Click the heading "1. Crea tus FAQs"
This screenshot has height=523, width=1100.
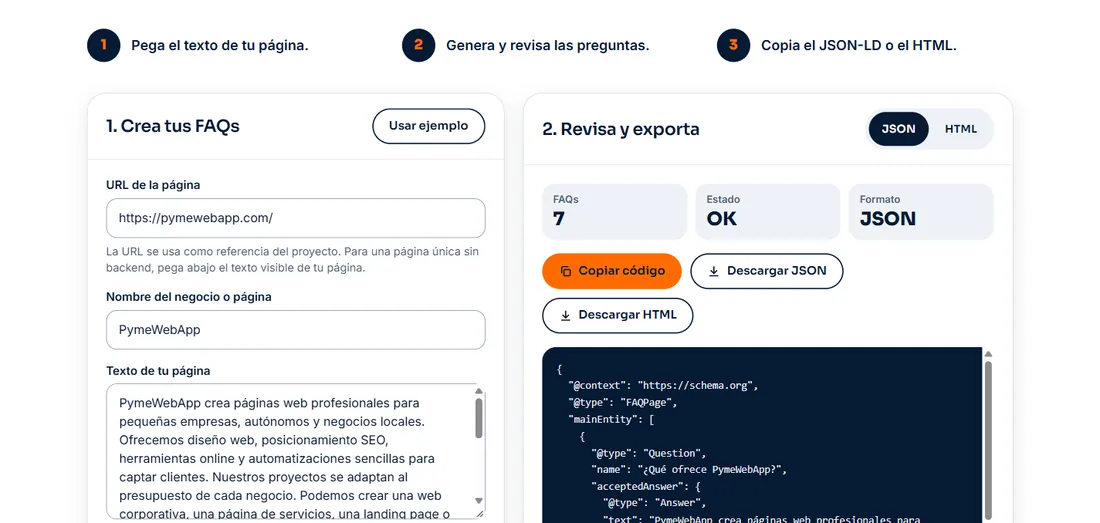[173, 126]
